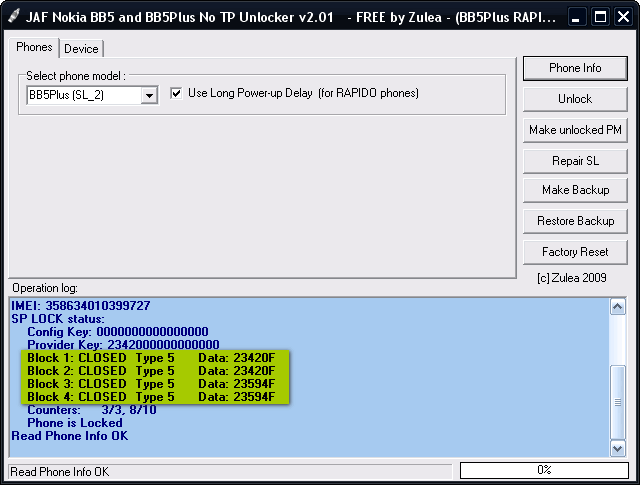The width and height of the screenshot is (640, 485).
Task: Click the operation log scroll down arrow
Action: [618, 449]
